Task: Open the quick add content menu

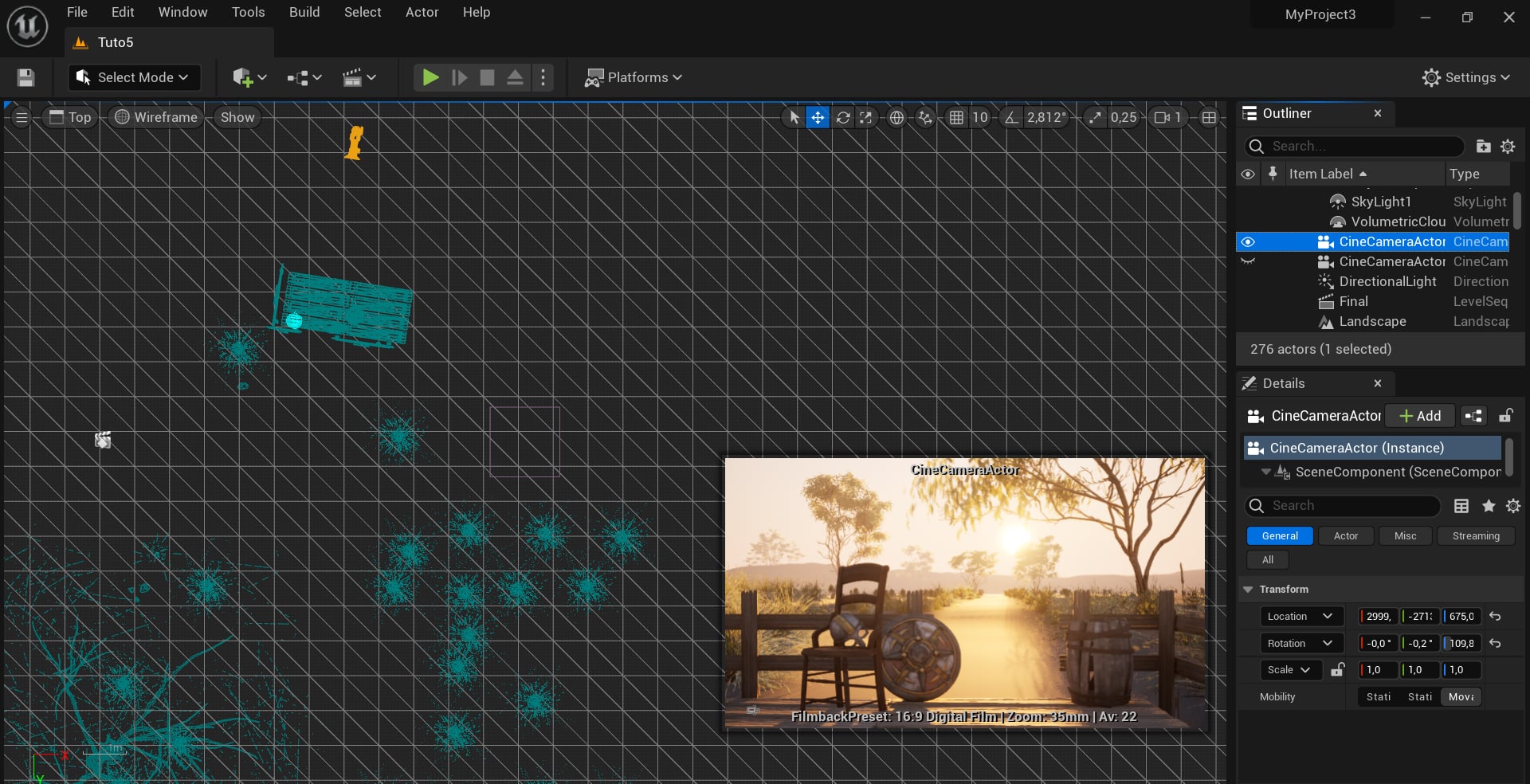Action: point(249,77)
